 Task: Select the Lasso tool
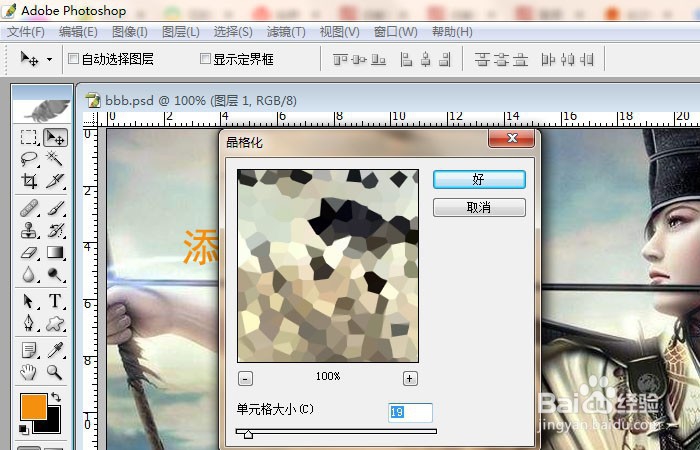(x=29, y=158)
